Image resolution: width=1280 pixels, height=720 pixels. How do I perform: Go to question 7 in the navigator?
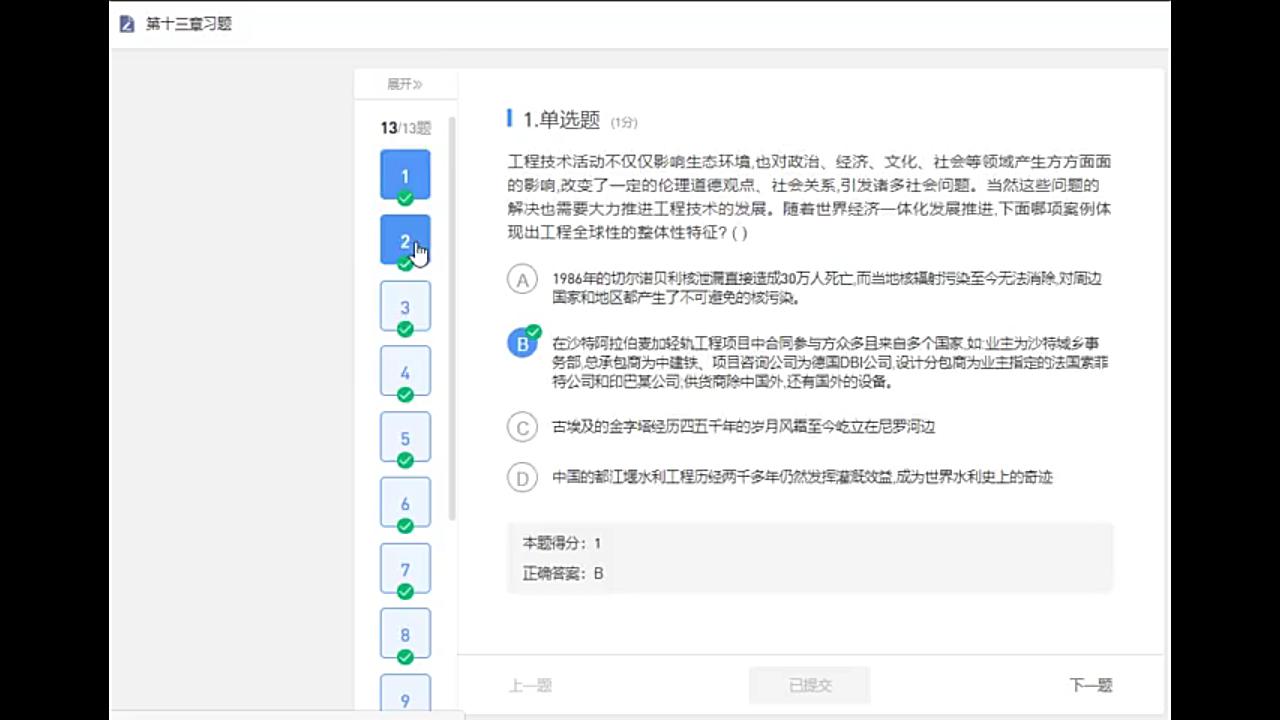[x=405, y=569]
